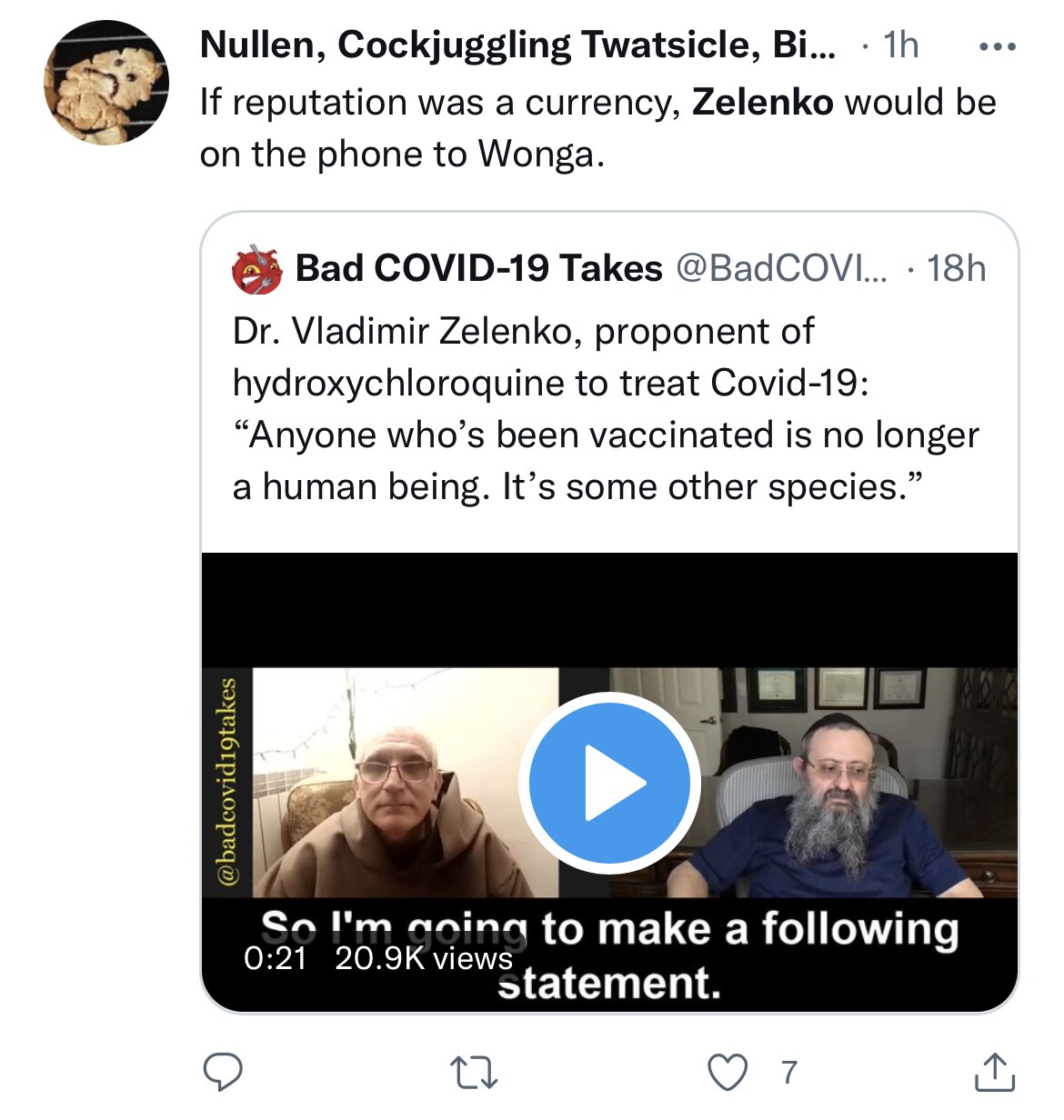
Task: Select the left video frame with monk
Action: point(406,783)
